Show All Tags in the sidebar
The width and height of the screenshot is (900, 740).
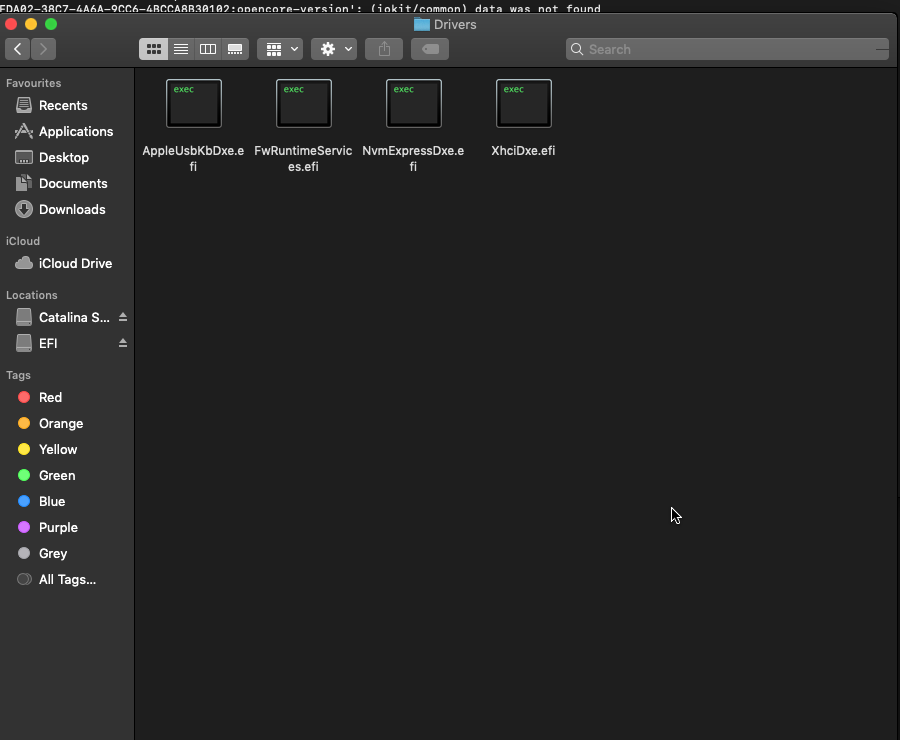(67, 579)
